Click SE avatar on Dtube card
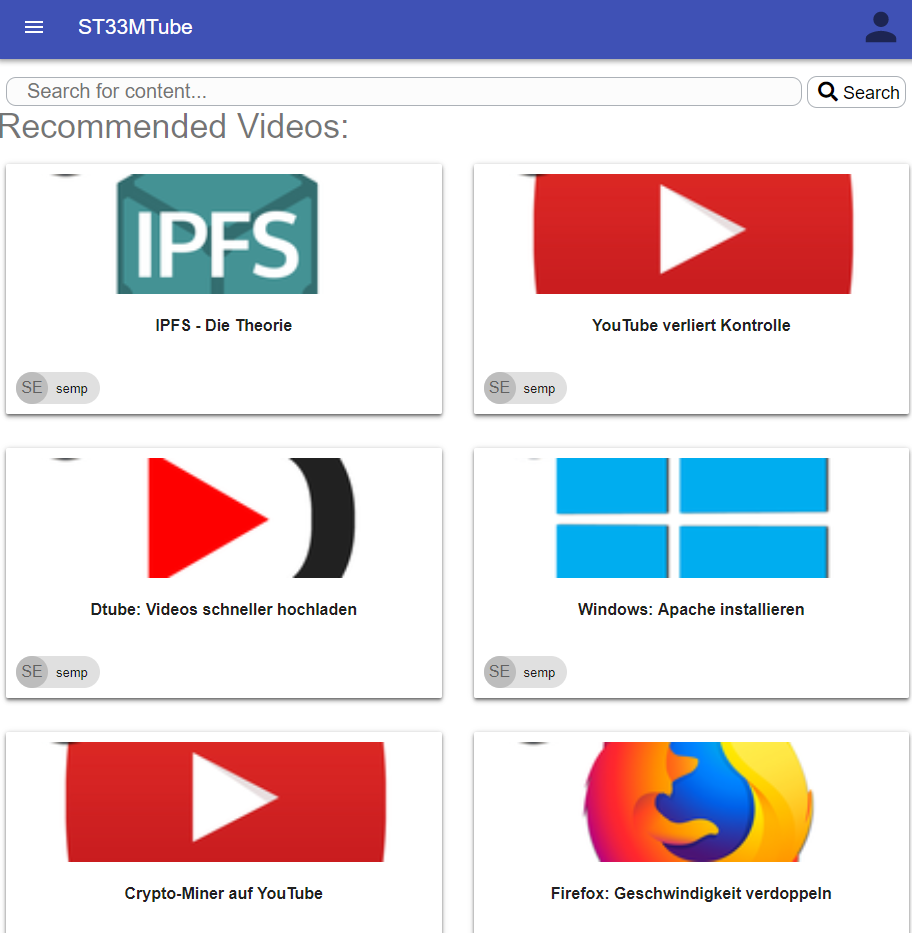The image size is (912, 933). 32,672
